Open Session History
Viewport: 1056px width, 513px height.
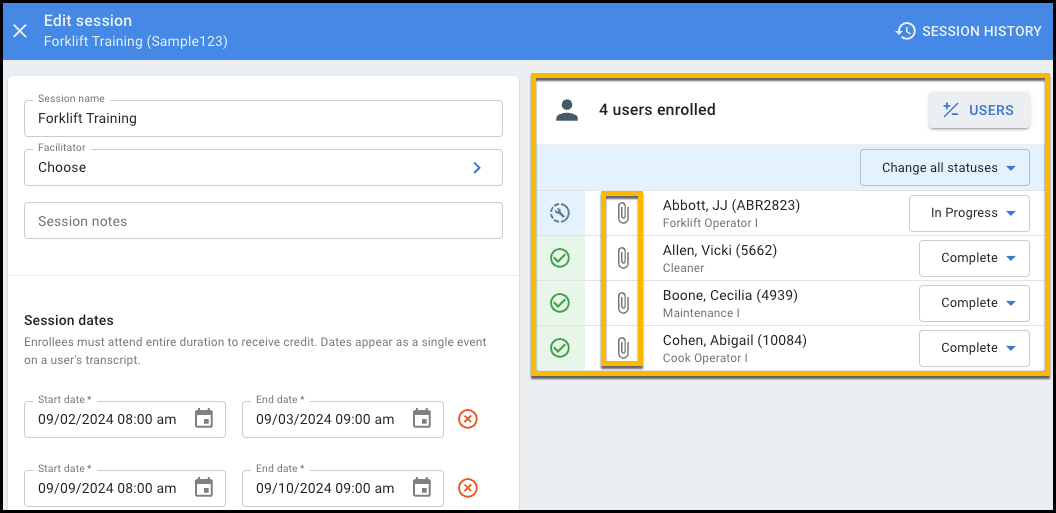(x=968, y=31)
